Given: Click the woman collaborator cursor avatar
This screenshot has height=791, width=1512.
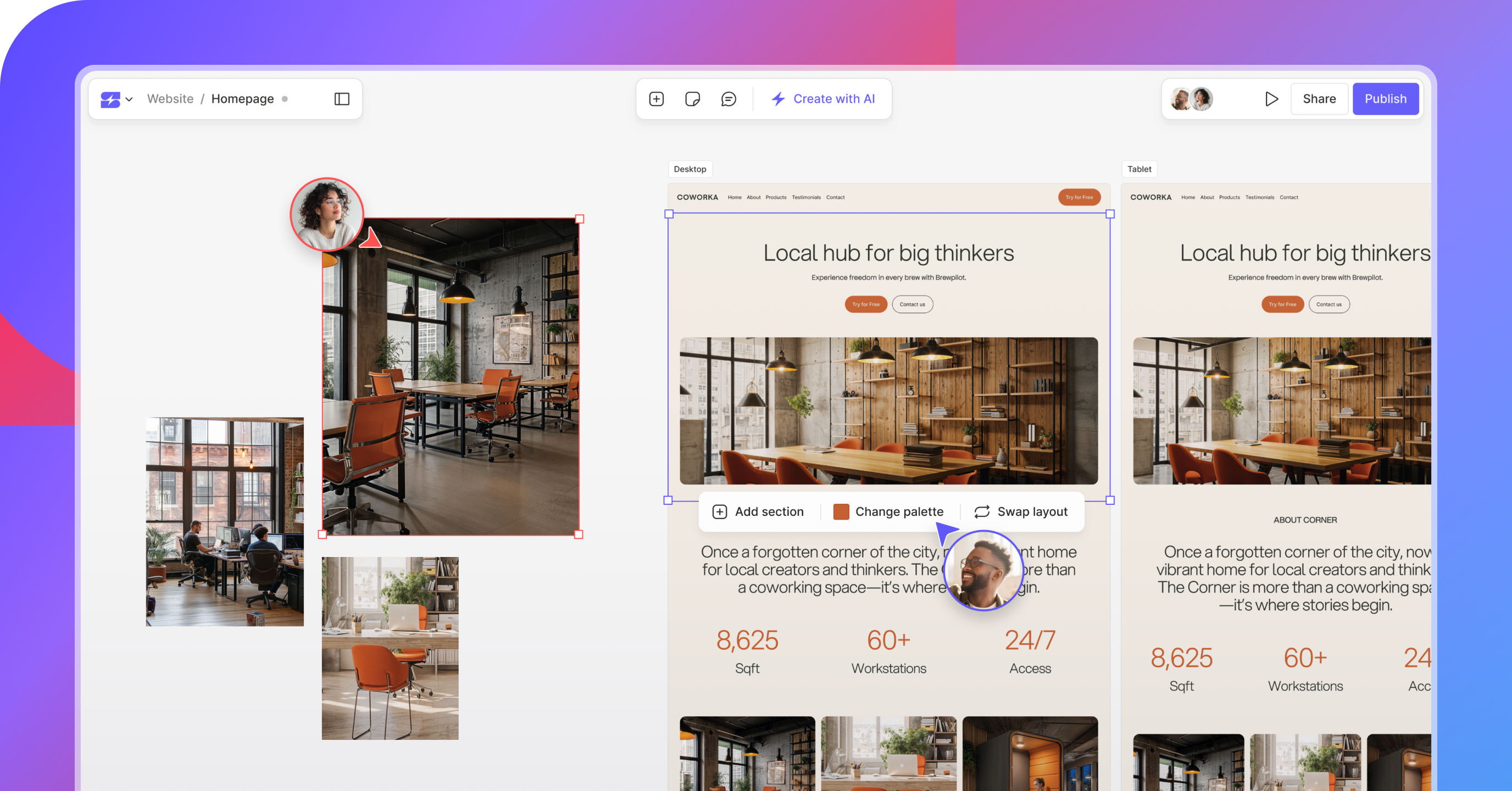Looking at the screenshot, I should click(326, 214).
